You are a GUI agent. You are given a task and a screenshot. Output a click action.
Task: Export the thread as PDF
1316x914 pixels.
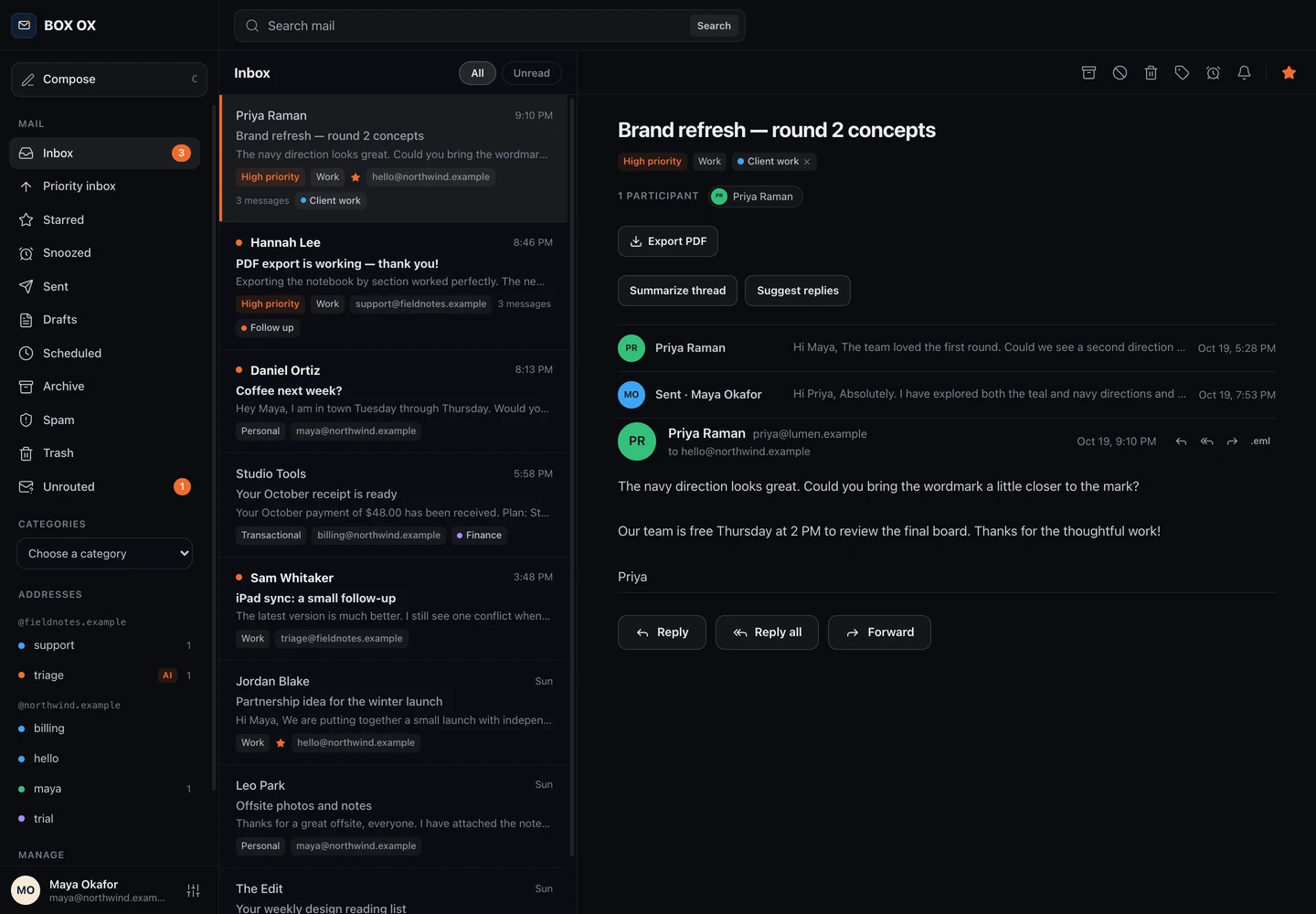coord(668,241)
